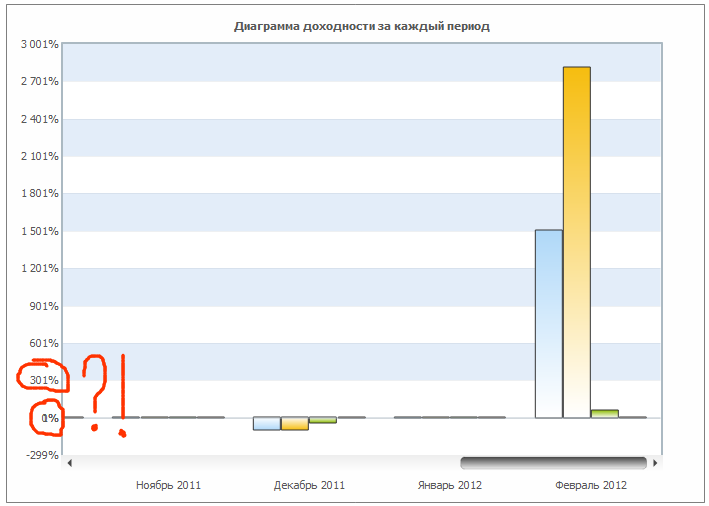Click the scrollbar right arrow
The image size is (709, 506).
tap(655, 463)
